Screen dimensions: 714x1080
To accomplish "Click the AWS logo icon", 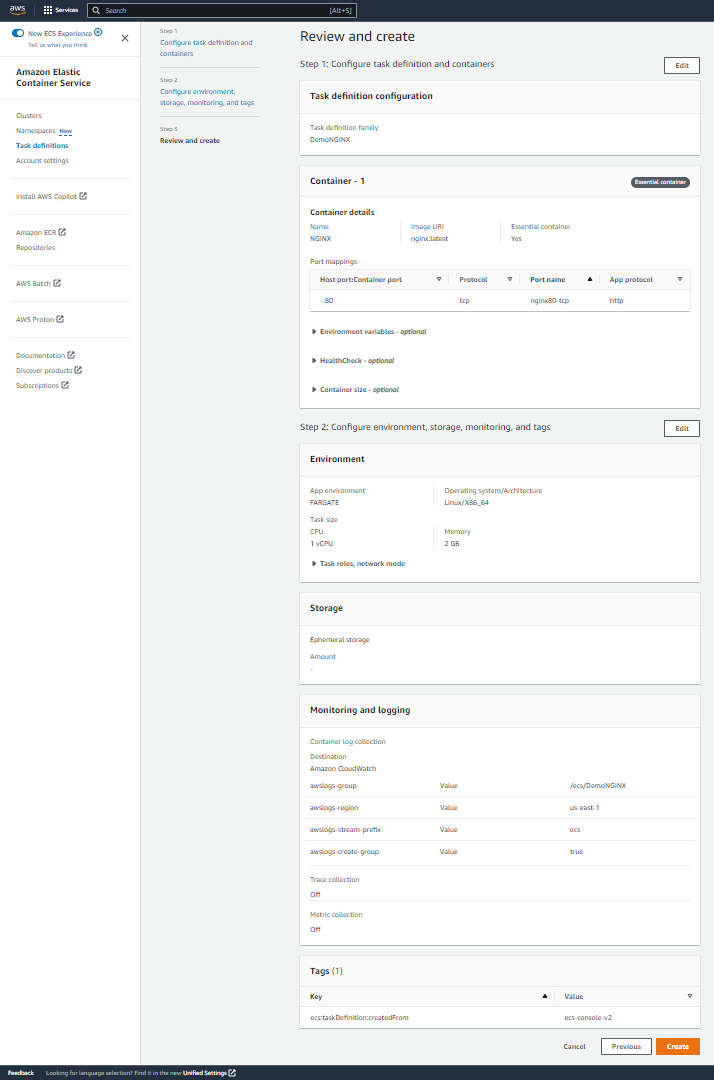I will [x=18, y=10].
